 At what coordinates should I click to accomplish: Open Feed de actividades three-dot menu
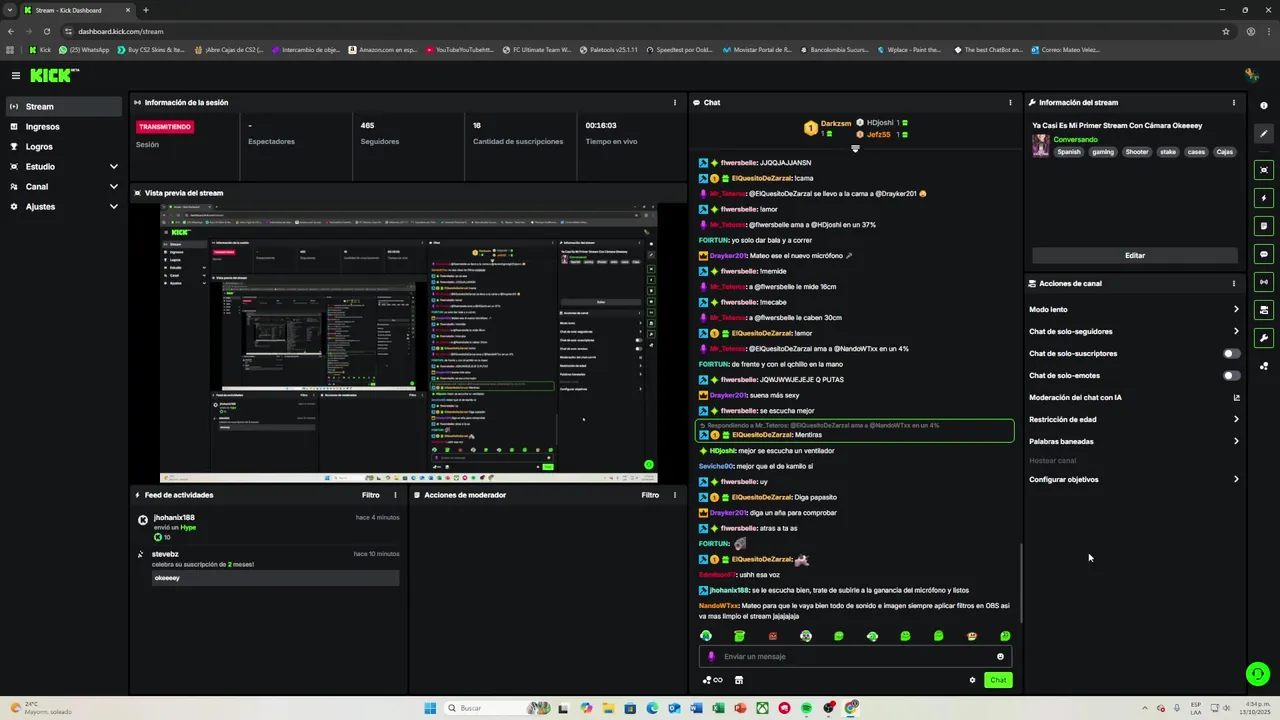(395, 495)
